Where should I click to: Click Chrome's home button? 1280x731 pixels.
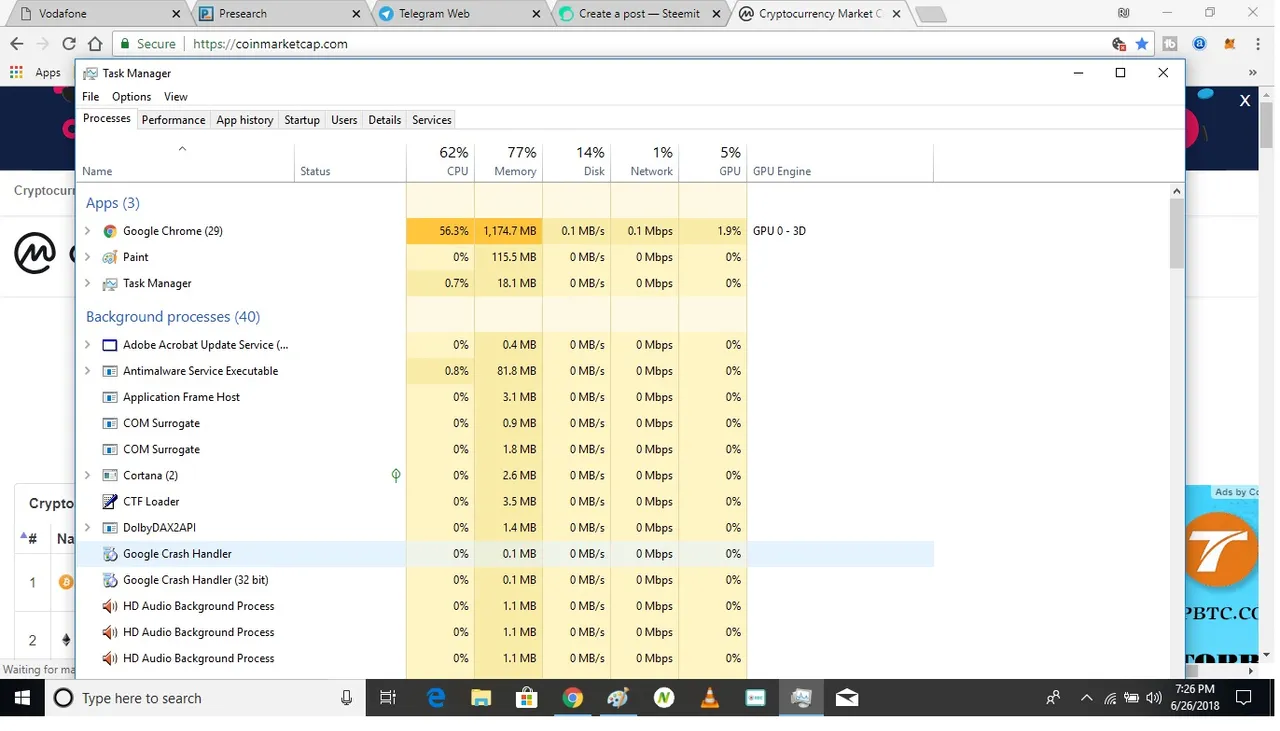tap(95, 44)
